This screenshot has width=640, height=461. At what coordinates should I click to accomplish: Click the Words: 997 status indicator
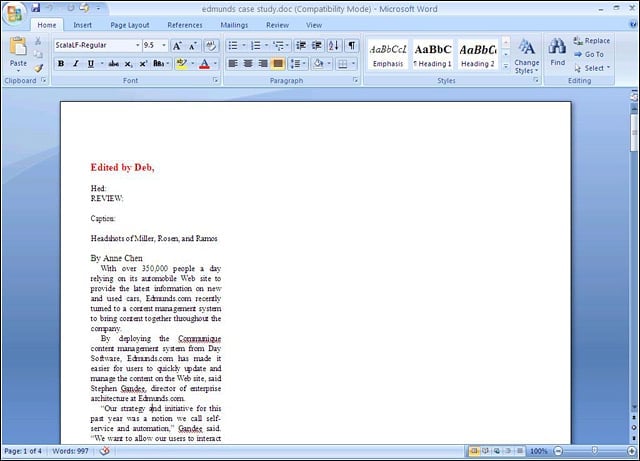coord(70,451)
